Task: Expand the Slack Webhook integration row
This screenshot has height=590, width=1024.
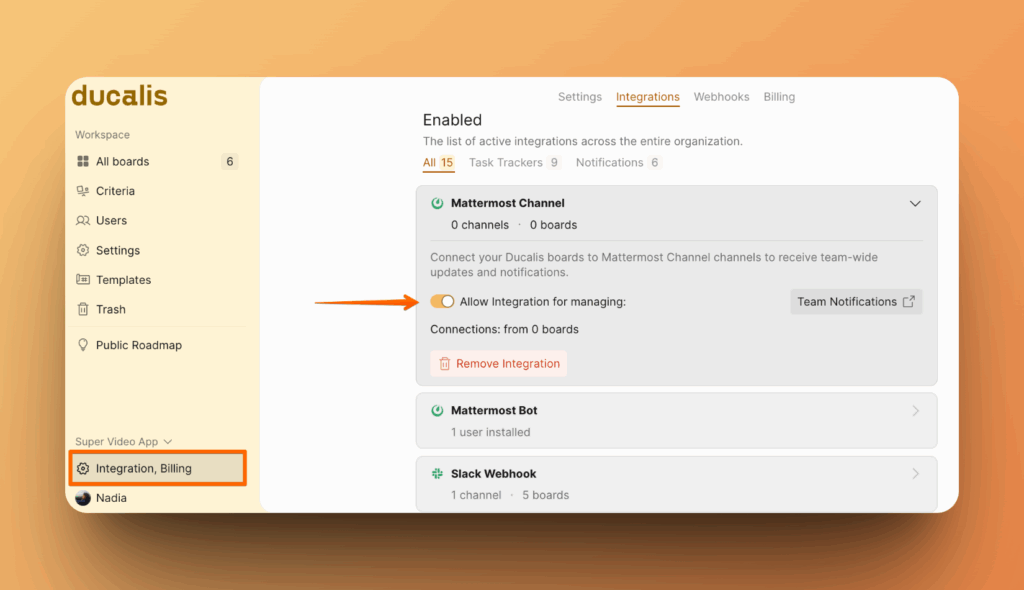Action: click(x=915, y=474)
